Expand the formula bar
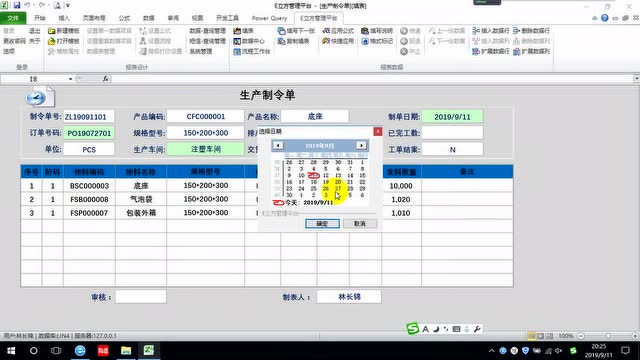The width and height of the screenshot is (640, 360). (636, 78)
